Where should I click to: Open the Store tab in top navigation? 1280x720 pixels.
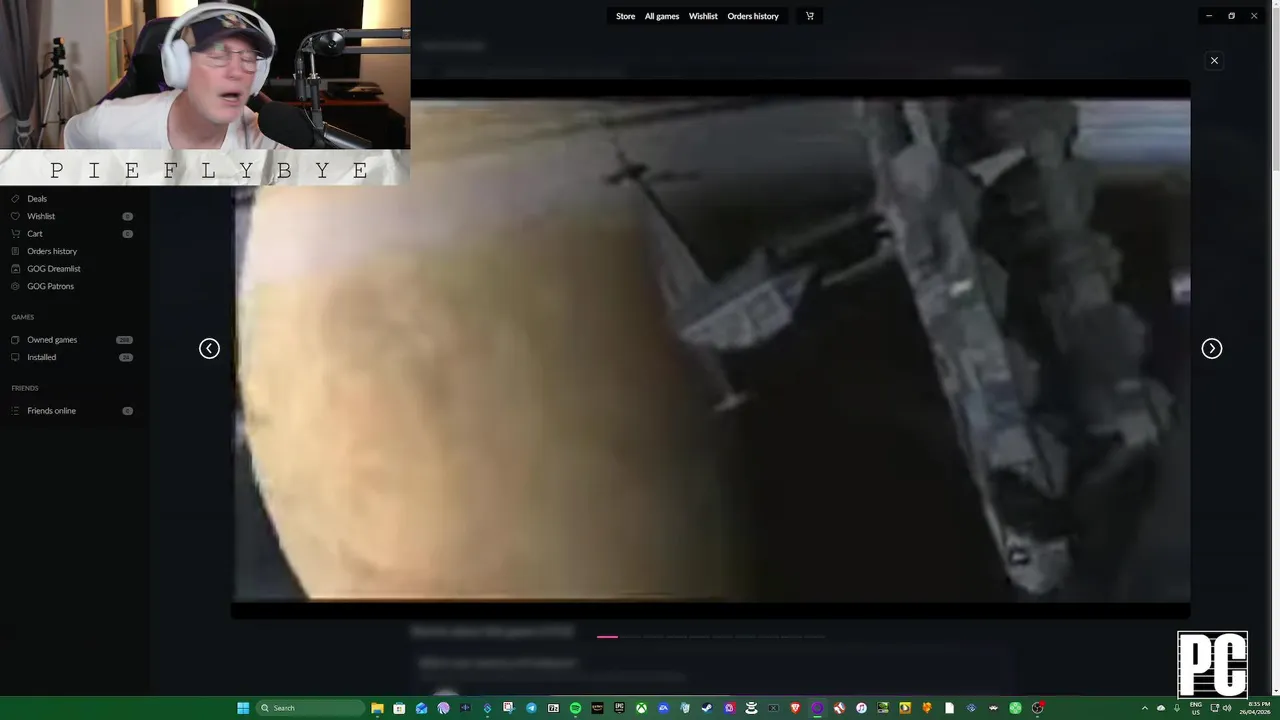625,16
